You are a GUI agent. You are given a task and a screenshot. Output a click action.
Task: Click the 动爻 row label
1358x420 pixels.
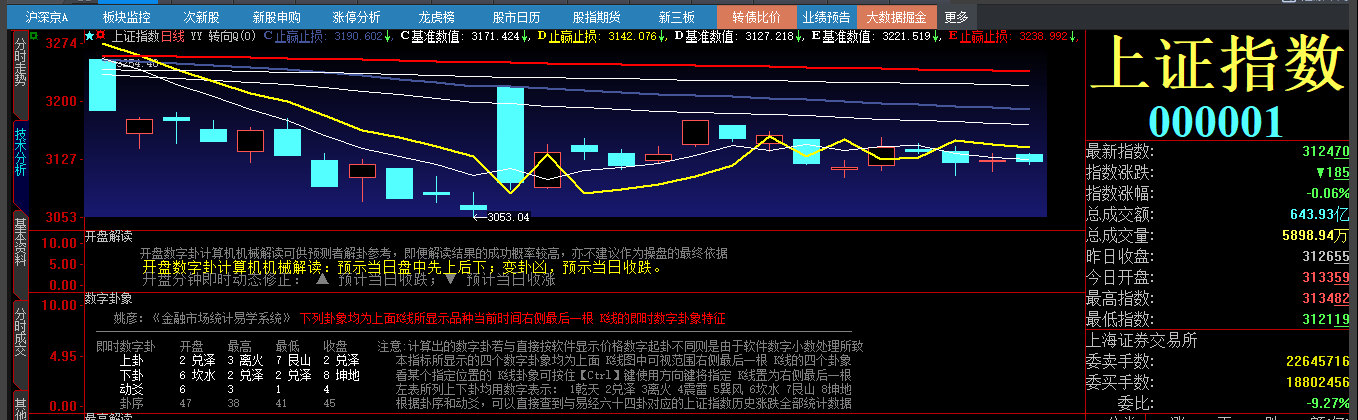130,389
